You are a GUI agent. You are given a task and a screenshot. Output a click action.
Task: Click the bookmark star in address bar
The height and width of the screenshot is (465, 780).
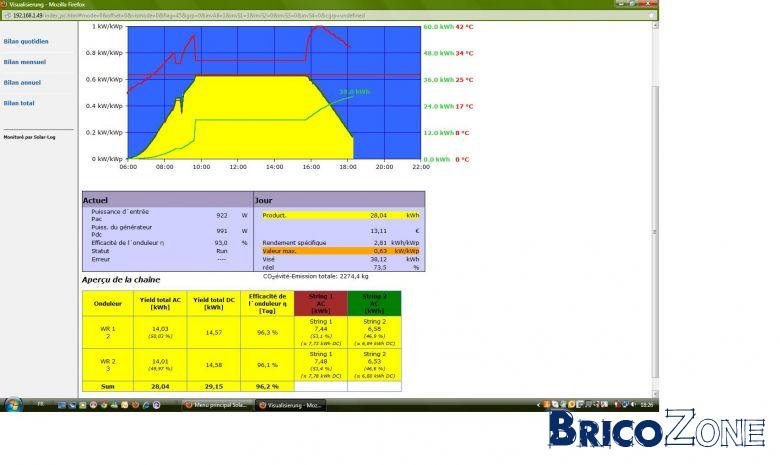[x=651, y=15]
